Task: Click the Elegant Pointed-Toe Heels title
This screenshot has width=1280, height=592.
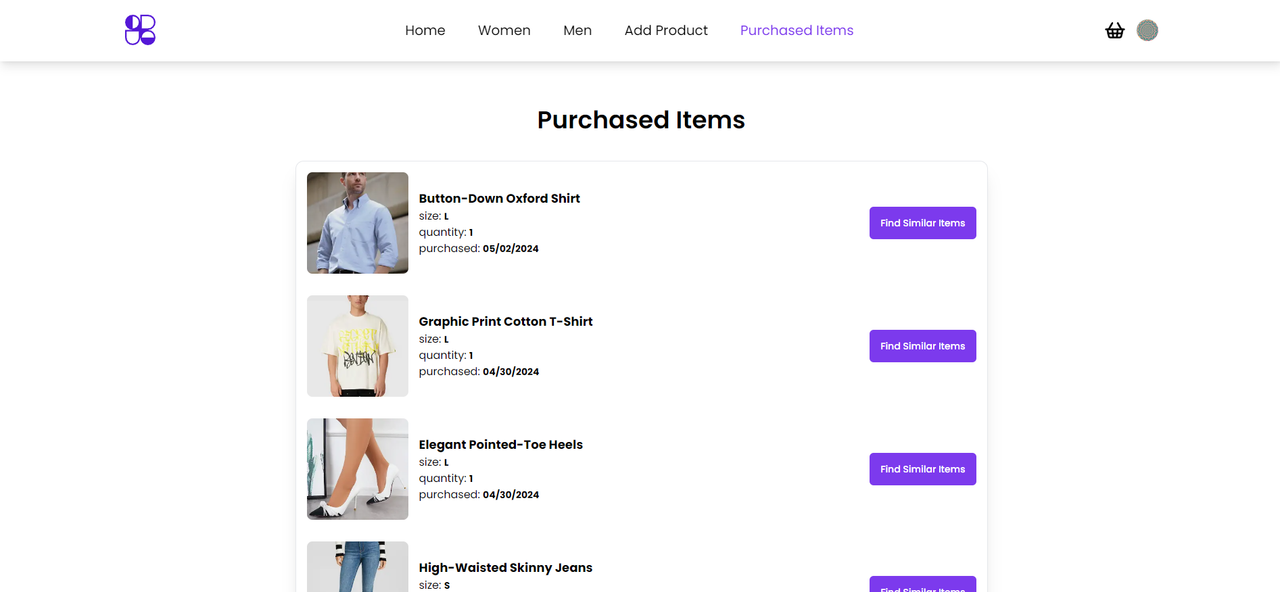Action: coord(501,444)
